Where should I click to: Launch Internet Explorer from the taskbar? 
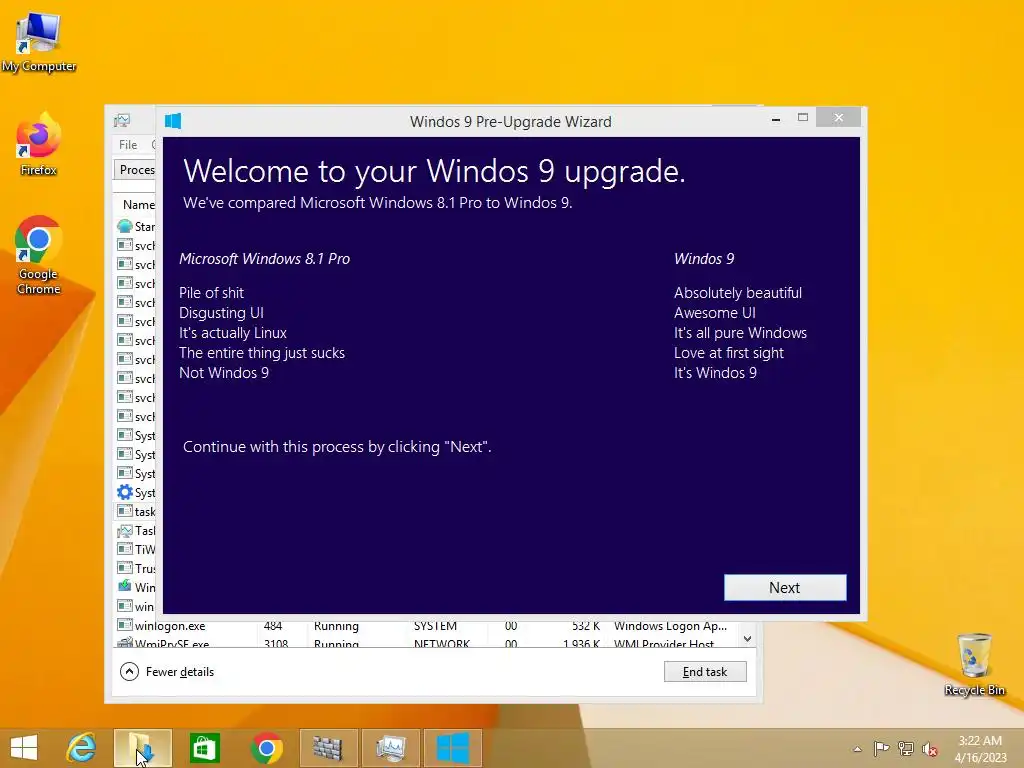pyautogui.click(x=82, y=748)
